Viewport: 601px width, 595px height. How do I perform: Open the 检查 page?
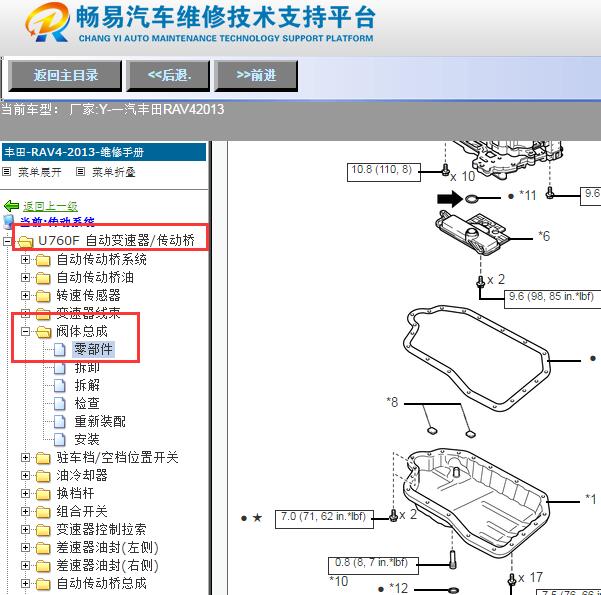pyautogui.click(x=87, y=404)
